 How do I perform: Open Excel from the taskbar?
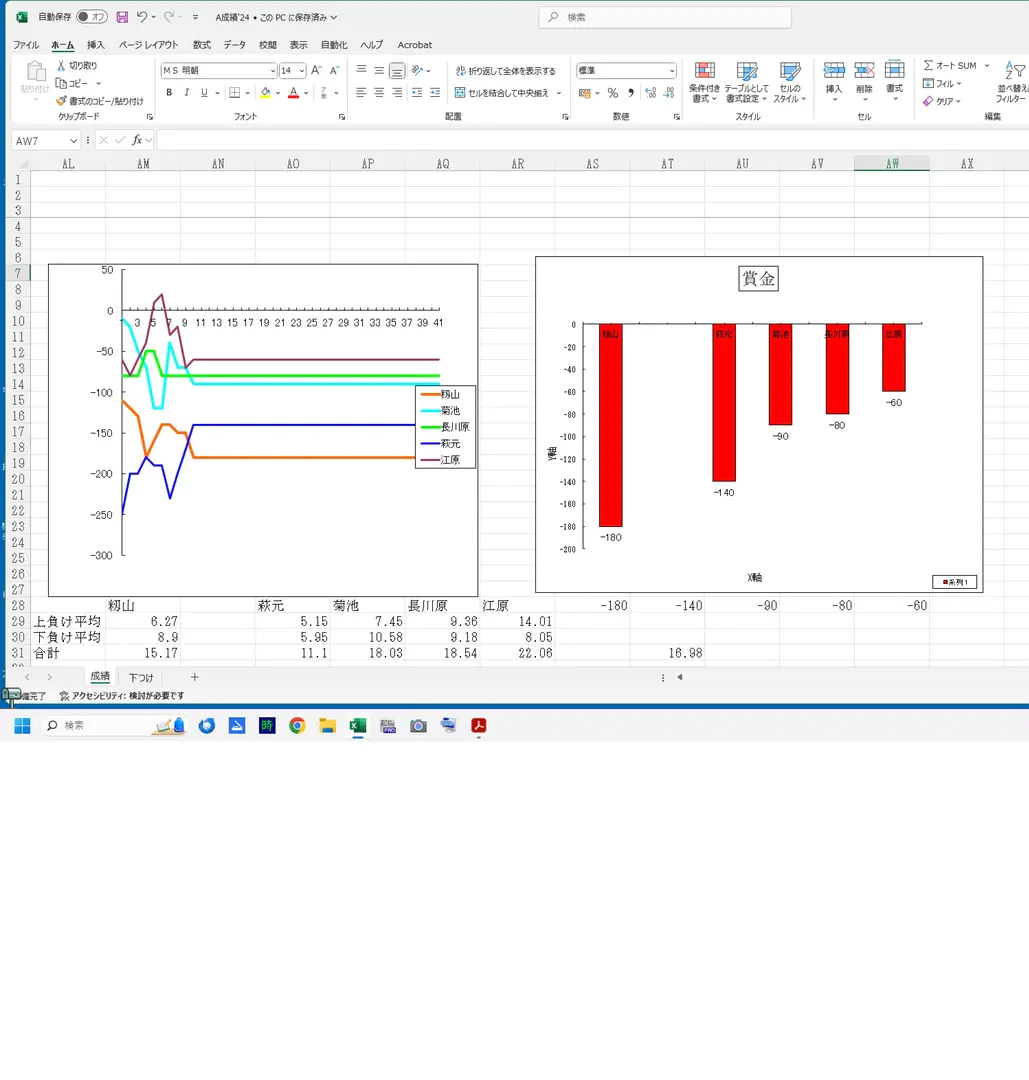click(x=357, y=725)
